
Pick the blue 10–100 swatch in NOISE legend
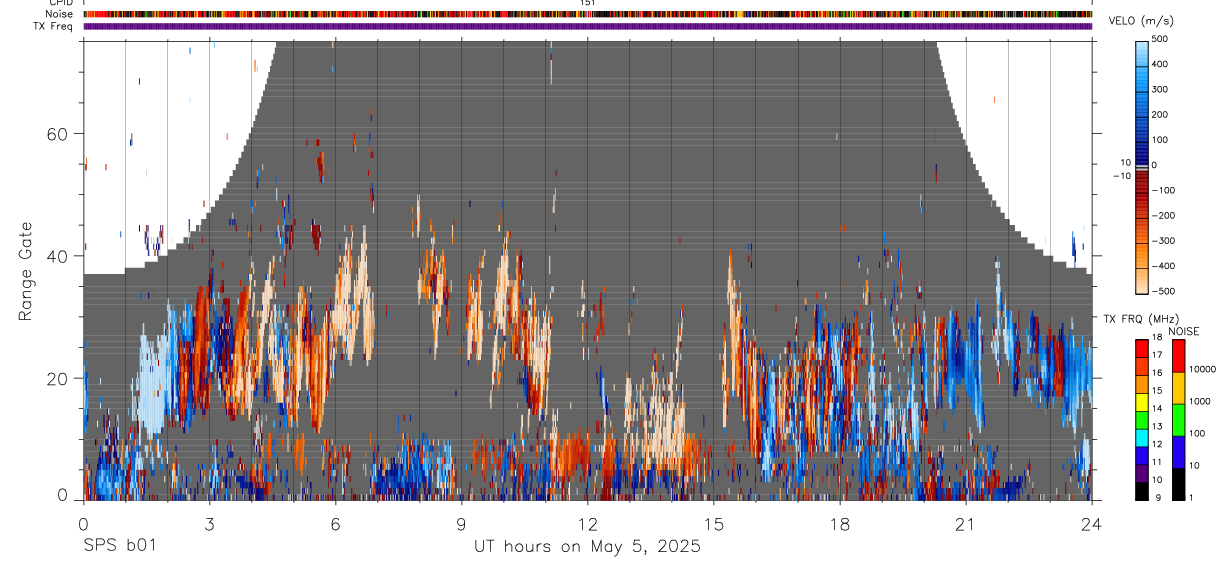coord(1178,452)
